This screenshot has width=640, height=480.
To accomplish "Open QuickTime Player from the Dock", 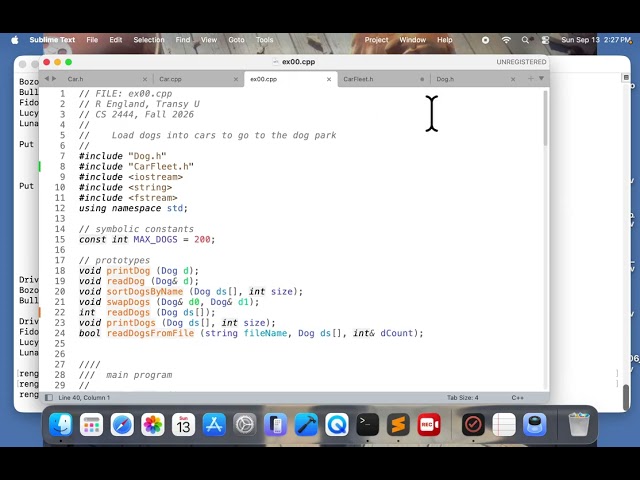I will [x=337, y=425].
